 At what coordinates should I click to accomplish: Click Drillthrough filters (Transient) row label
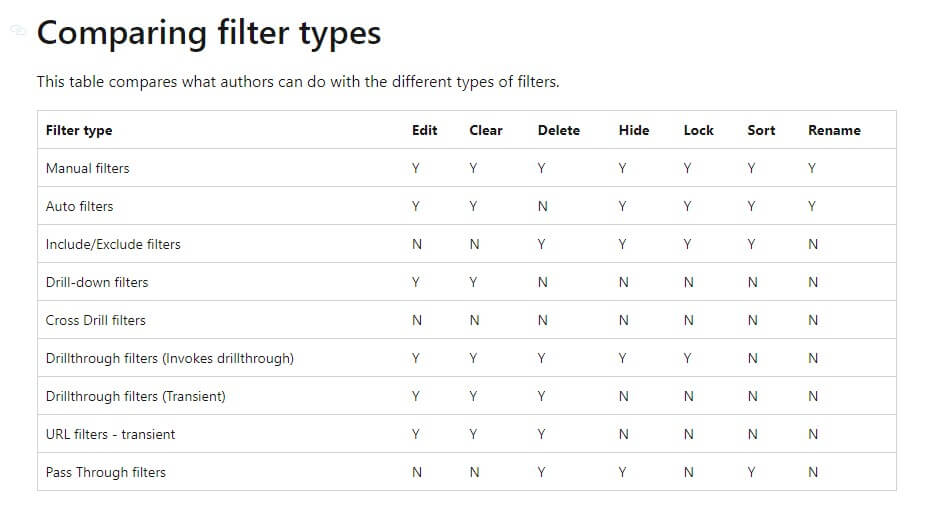click(x=136, y=396)
